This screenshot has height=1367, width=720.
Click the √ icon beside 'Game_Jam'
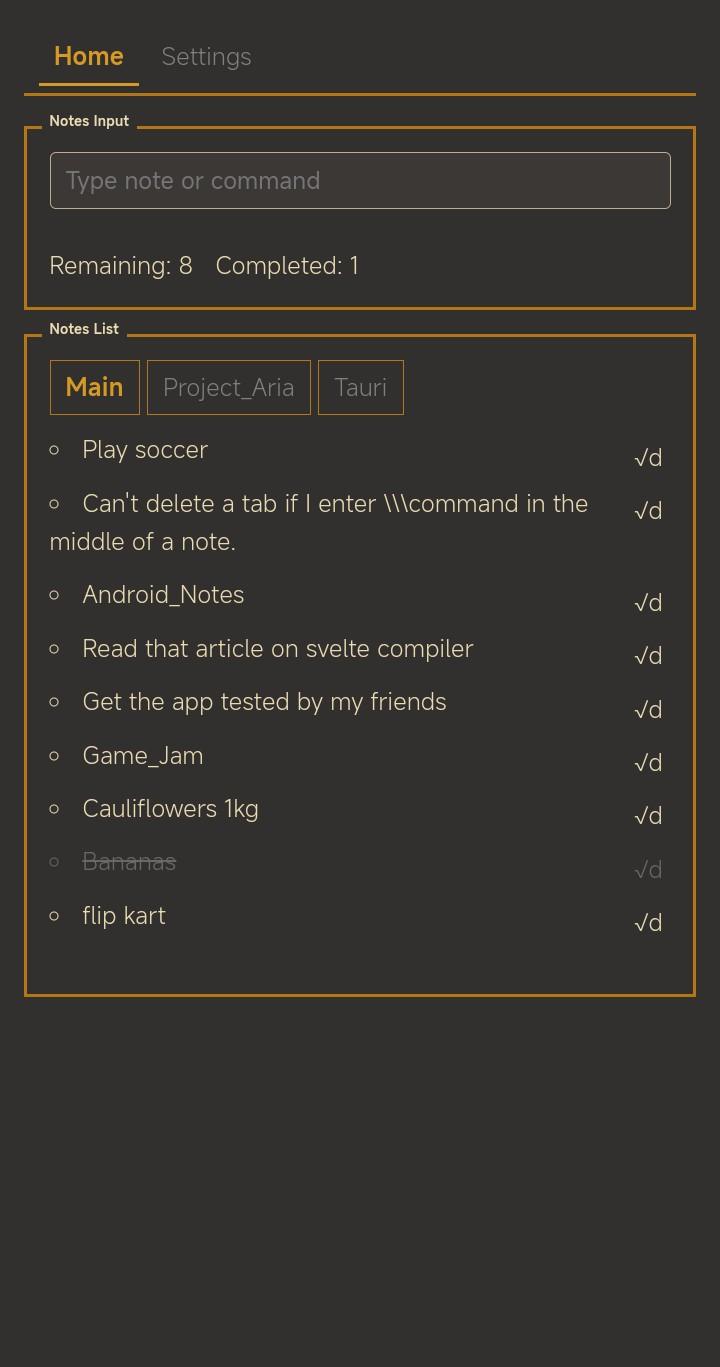pos(640,763)
